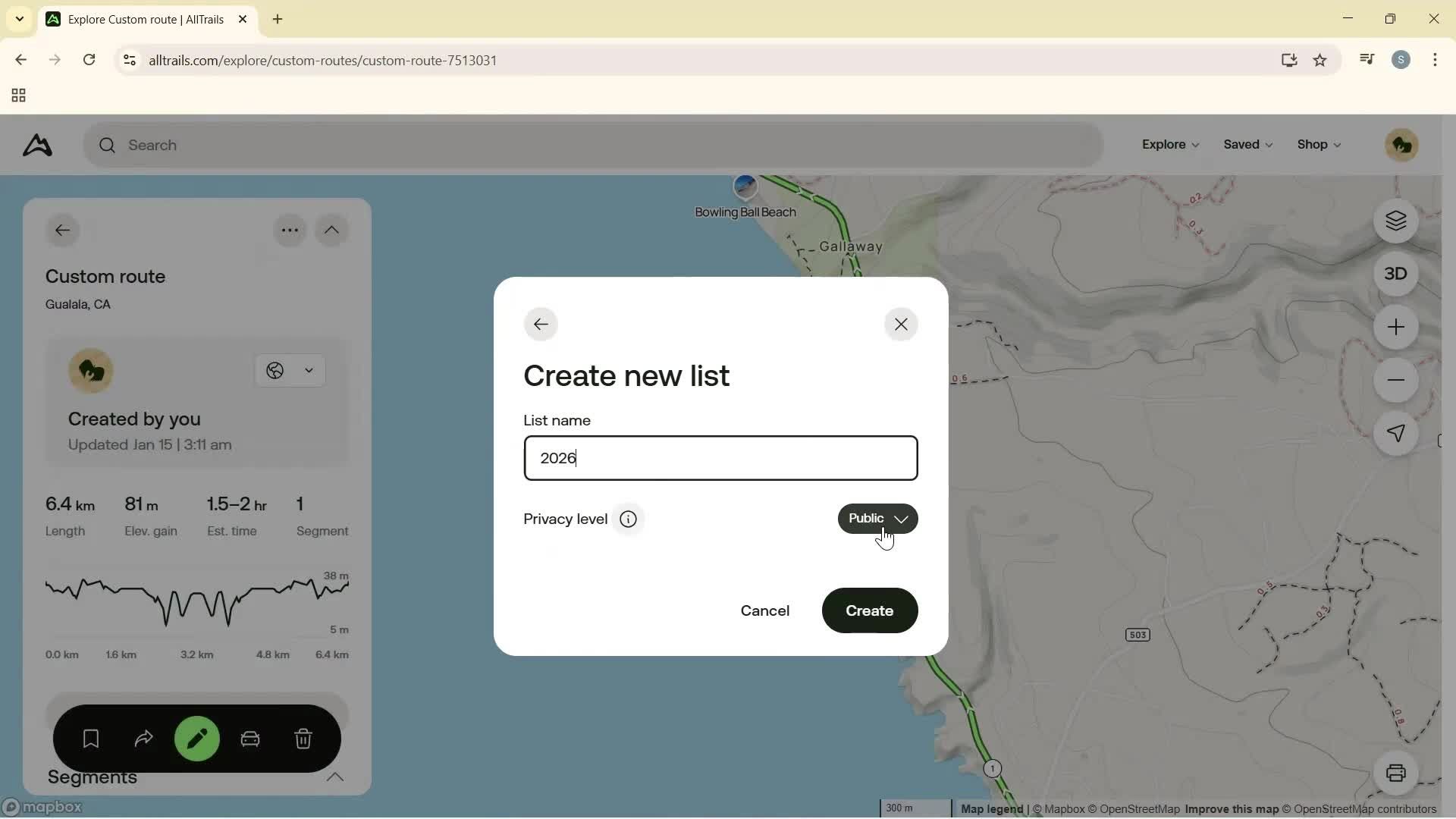1456x819 pixels.
Task: Toggle 3D map view
Action: pos(1396,273)
